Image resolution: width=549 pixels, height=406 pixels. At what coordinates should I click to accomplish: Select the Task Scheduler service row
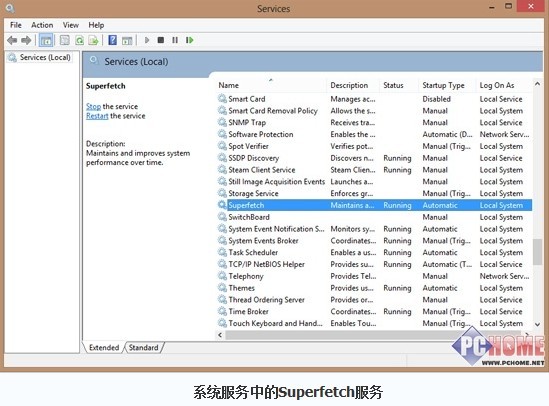pyautogui.click(x=374, y=253)
